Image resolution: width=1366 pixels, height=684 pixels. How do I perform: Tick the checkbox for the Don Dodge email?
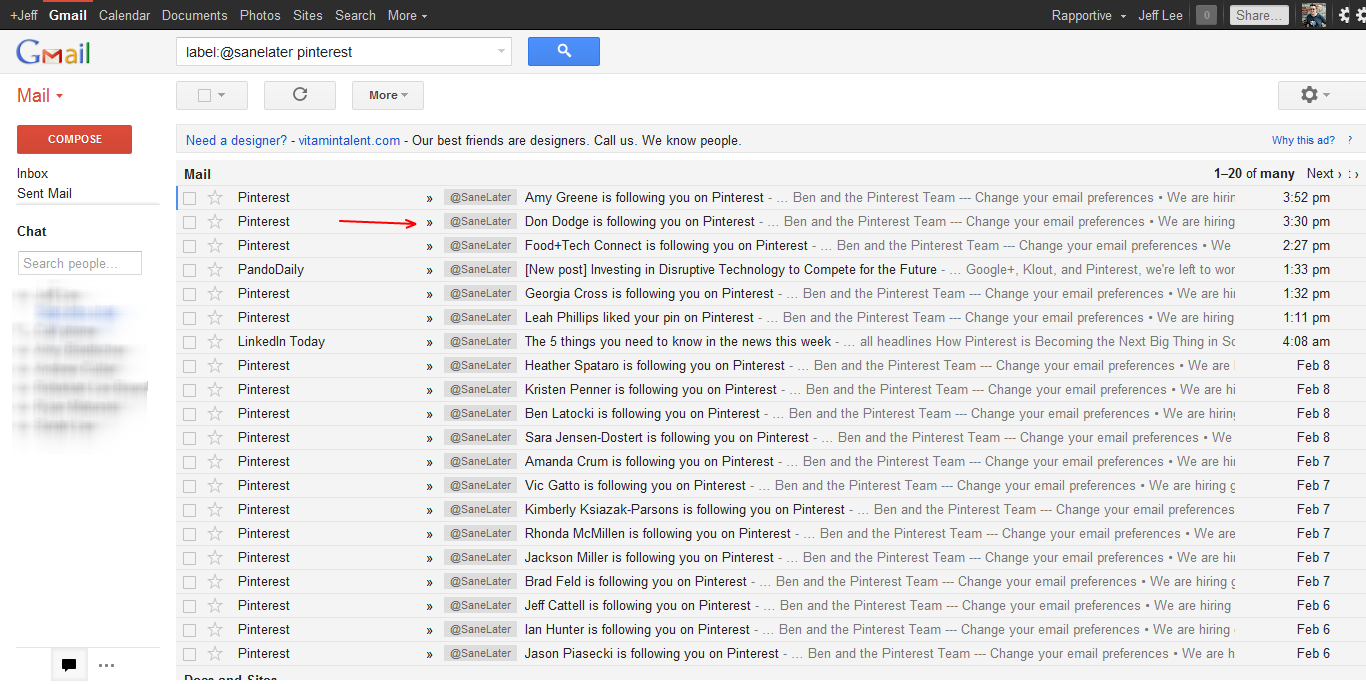190,222
